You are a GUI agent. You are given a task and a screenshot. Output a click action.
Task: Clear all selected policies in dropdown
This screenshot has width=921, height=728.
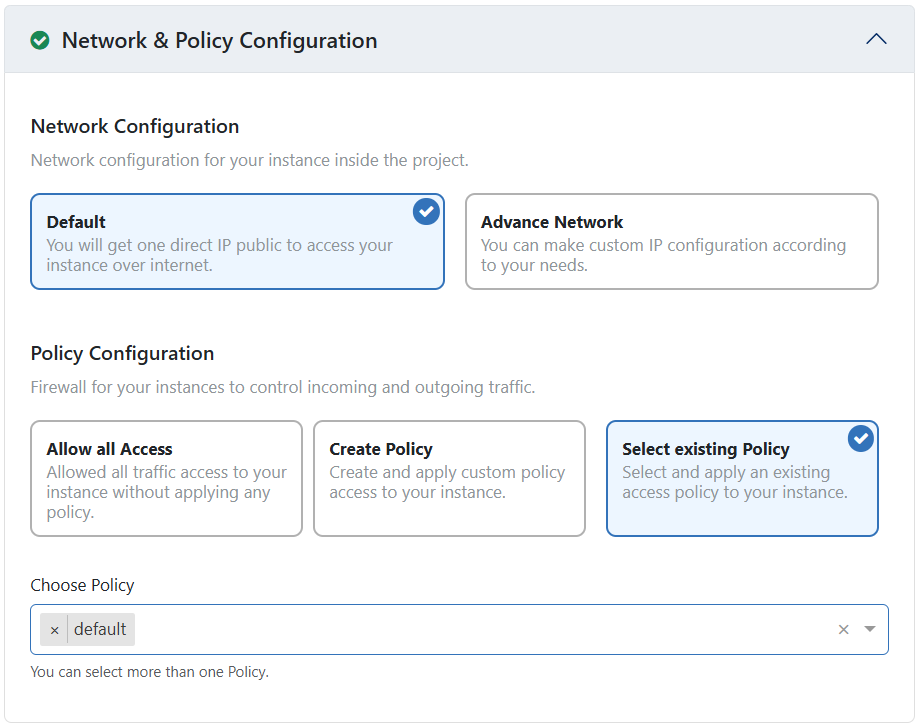[843, 630]
